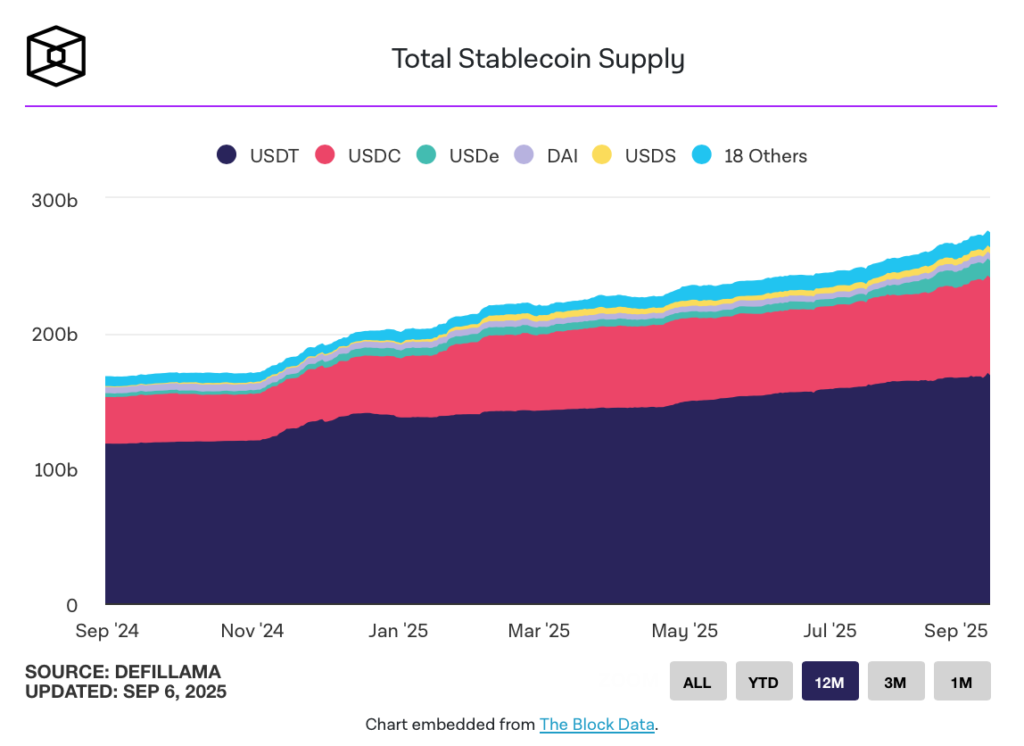Toggle the DAI legend entry
1024x746 pixels.
tap(546, 155)
